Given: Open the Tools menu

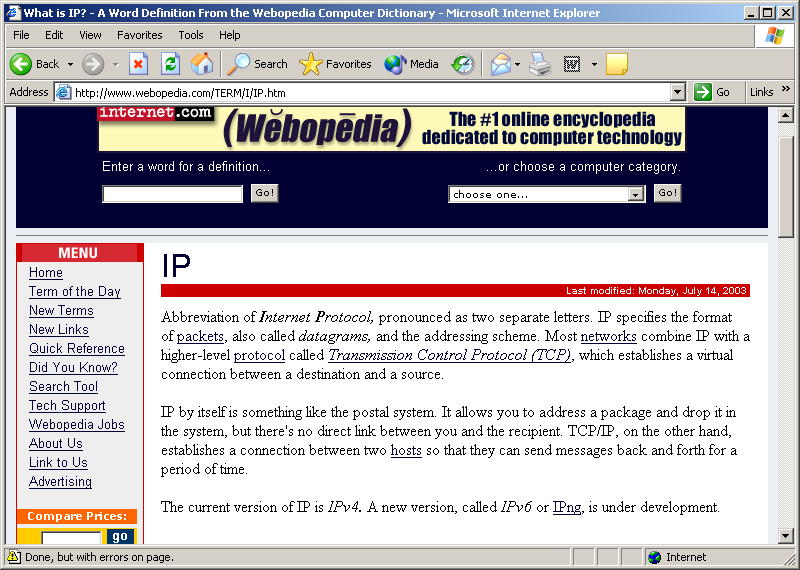Looking at the screenshot, I should pos(191,35).
